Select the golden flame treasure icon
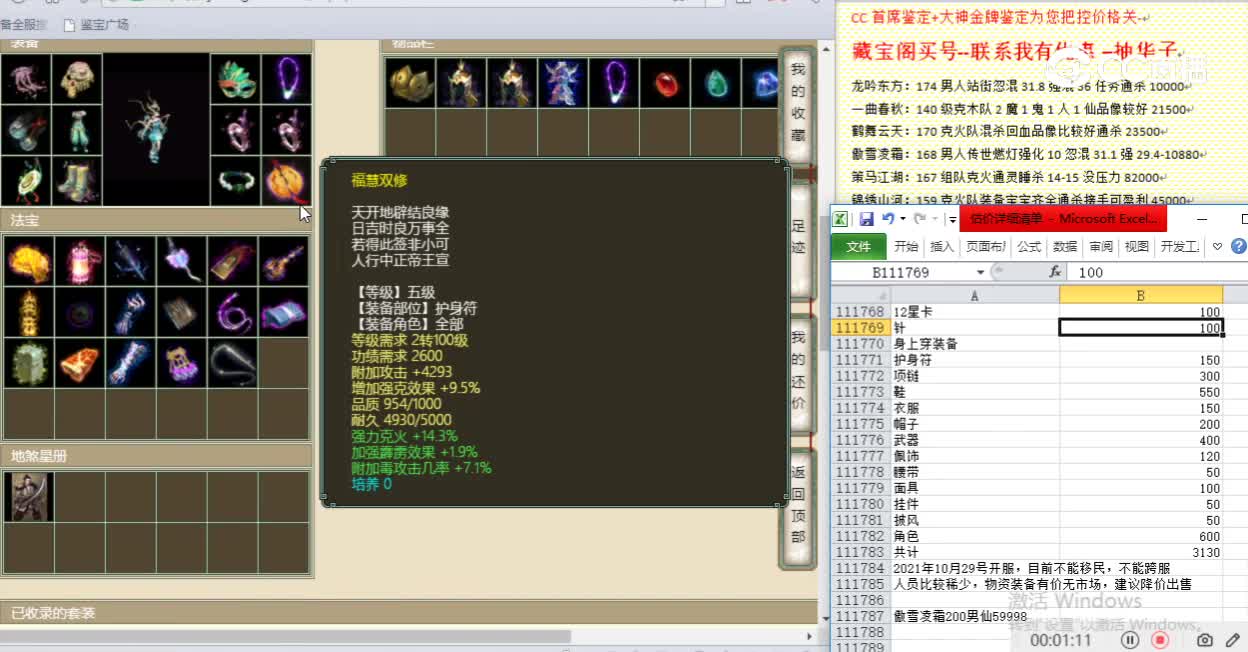 pyautogui.click(x=27, y=261)
